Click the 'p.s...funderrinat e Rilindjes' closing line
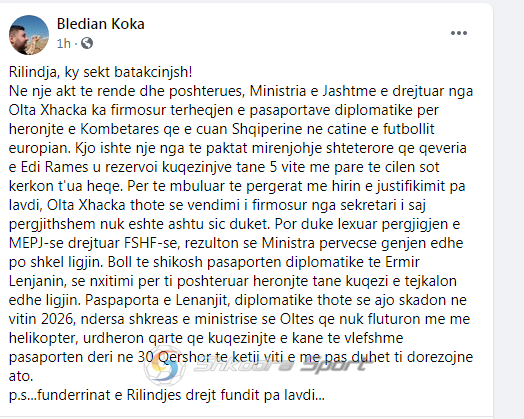The image size is (524, 419). point(167,395)
